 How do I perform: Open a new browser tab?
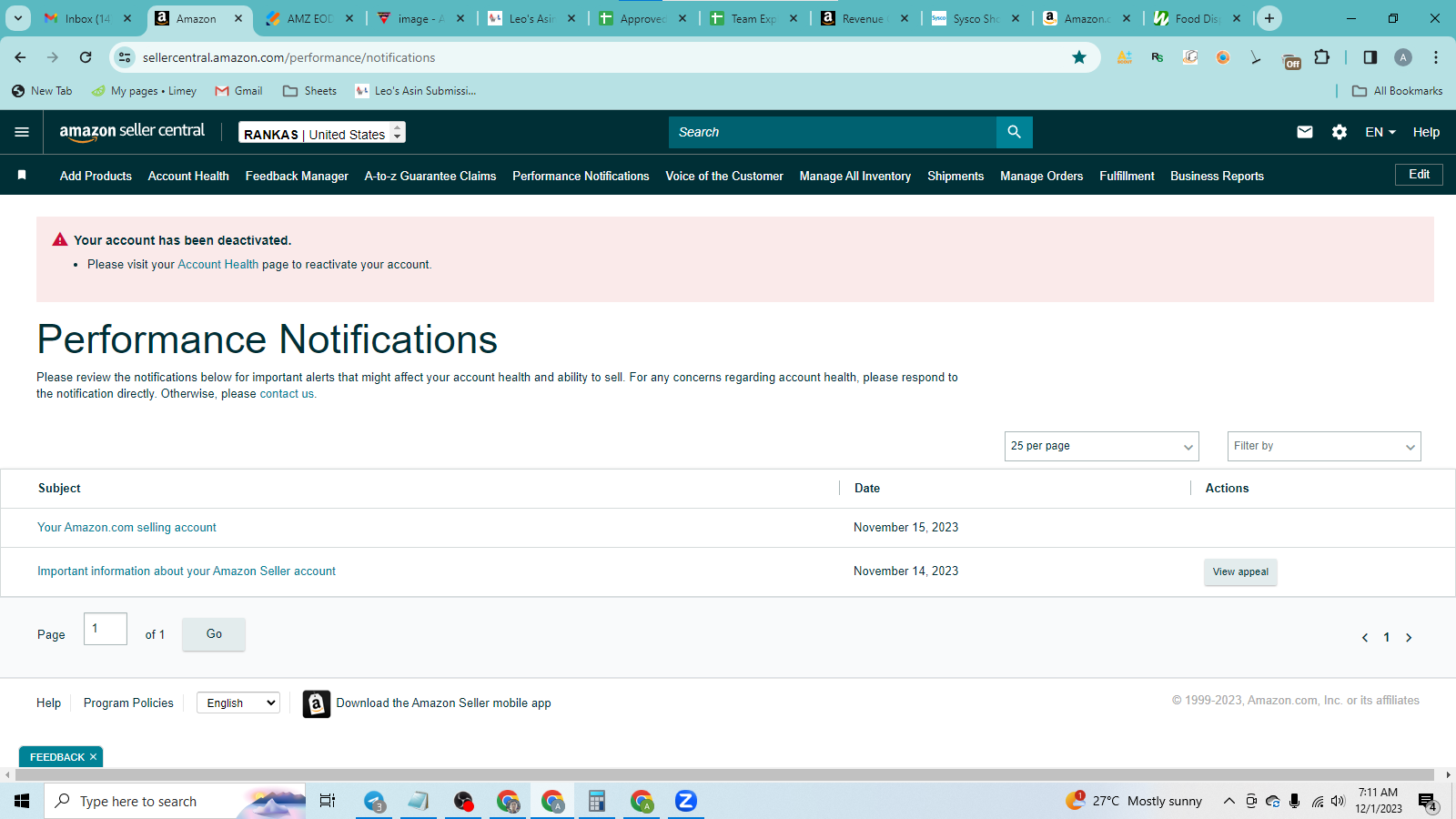pyautogui.click(x=1269, y=18)
